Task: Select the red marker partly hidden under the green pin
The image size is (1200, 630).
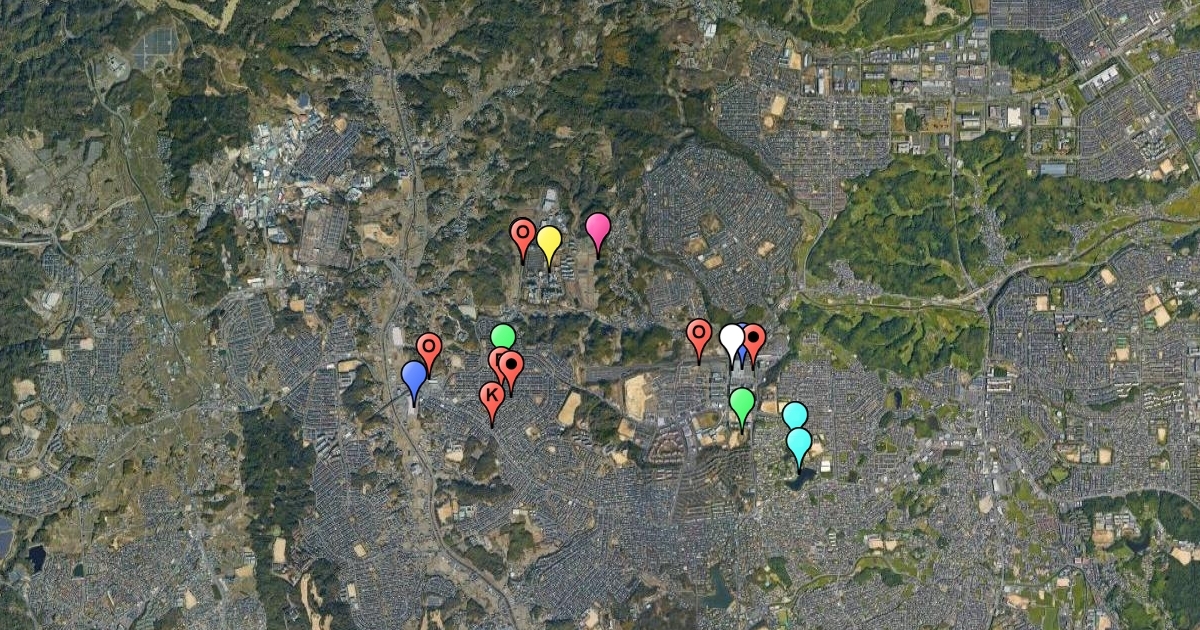Action: [x=497, y=362]
